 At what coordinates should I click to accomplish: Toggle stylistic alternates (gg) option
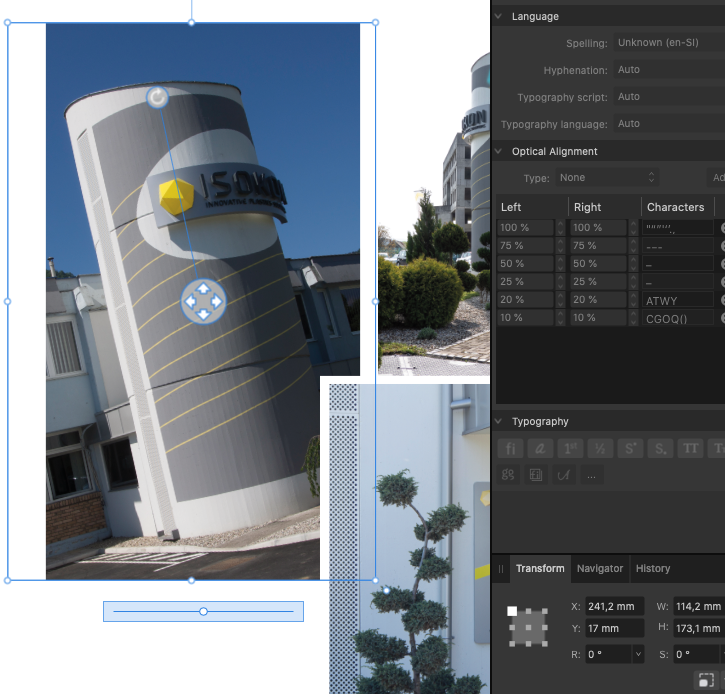[x=508, y=475]
